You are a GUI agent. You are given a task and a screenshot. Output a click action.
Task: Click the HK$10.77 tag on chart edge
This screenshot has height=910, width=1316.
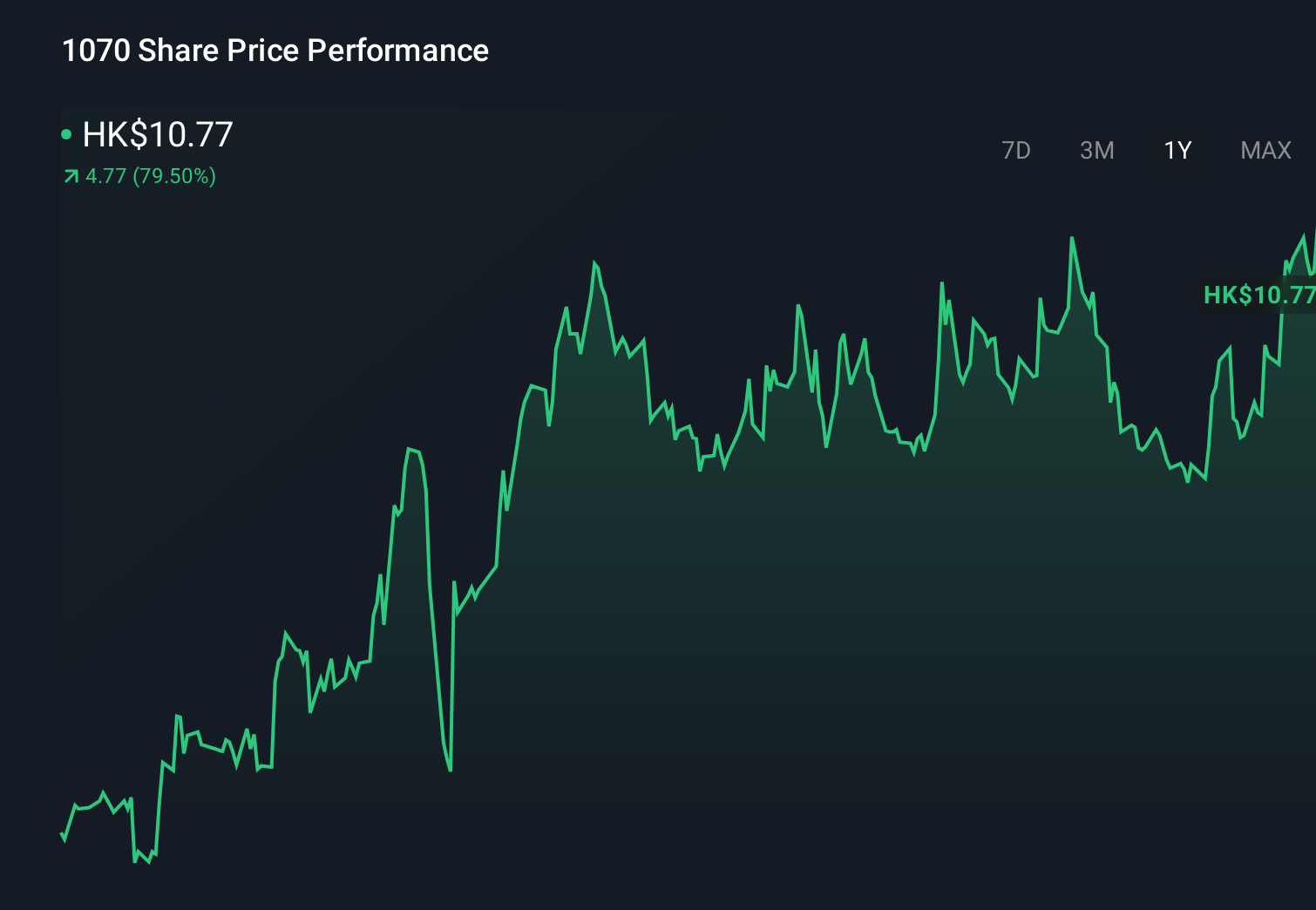tap(1258, 296)
